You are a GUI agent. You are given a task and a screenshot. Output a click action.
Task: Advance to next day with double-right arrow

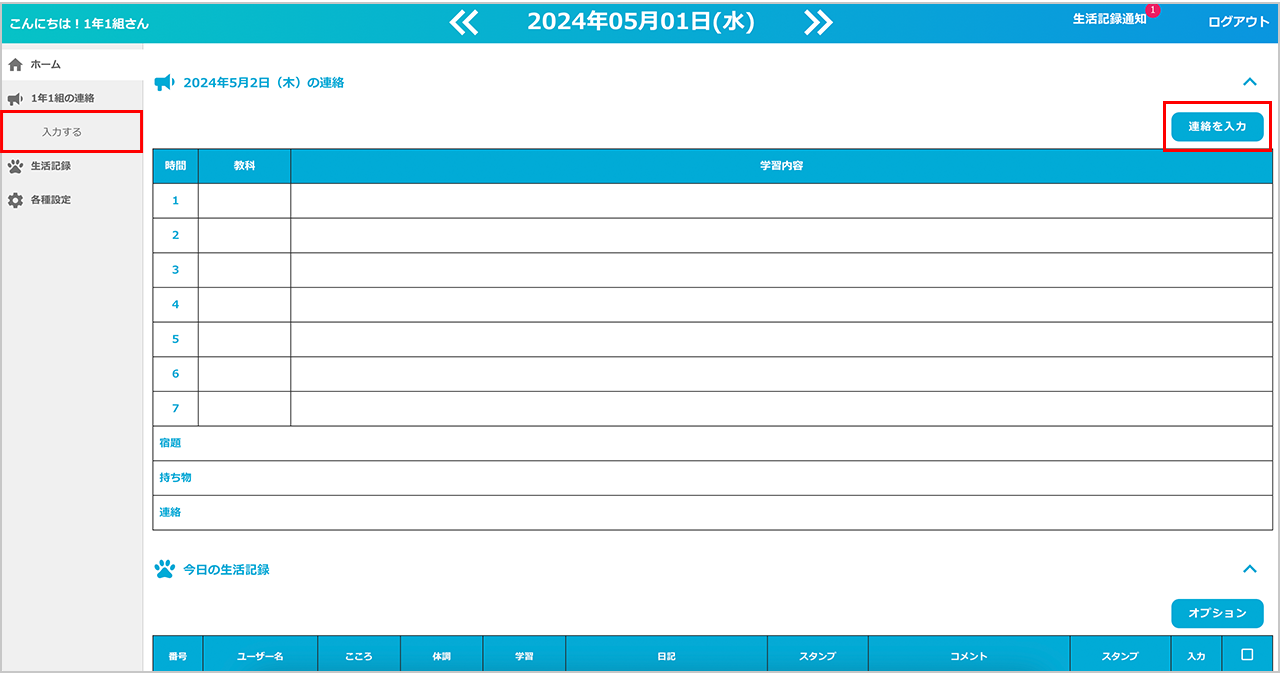pyautogui.click(x=818, y=22)
